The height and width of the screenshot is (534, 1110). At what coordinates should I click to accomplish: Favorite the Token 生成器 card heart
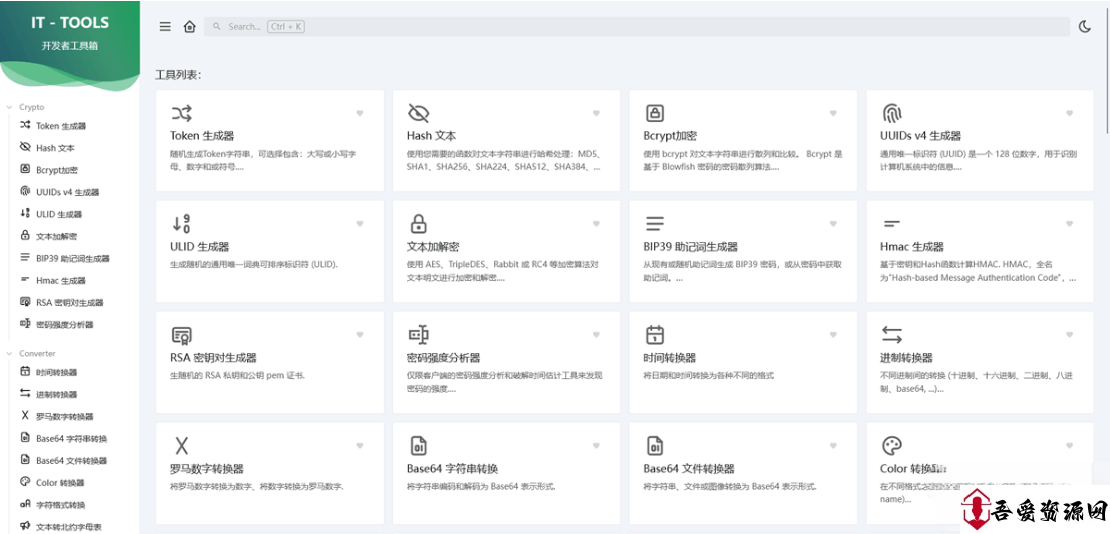point(360,113)
